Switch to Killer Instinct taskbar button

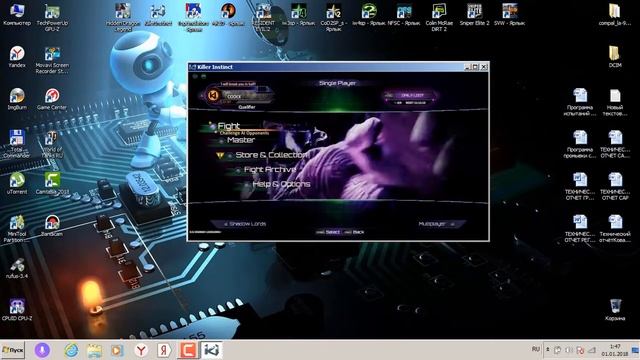pos(211,350)
